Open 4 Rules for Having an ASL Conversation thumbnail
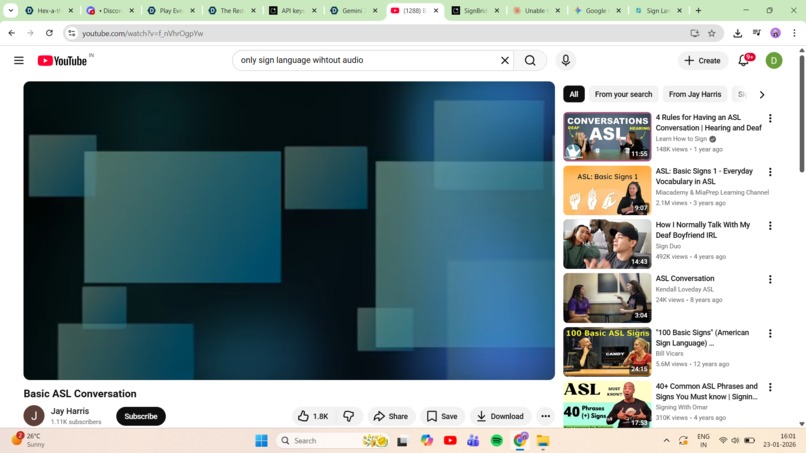The image size is (806, 453). click(x=607, y=137)
